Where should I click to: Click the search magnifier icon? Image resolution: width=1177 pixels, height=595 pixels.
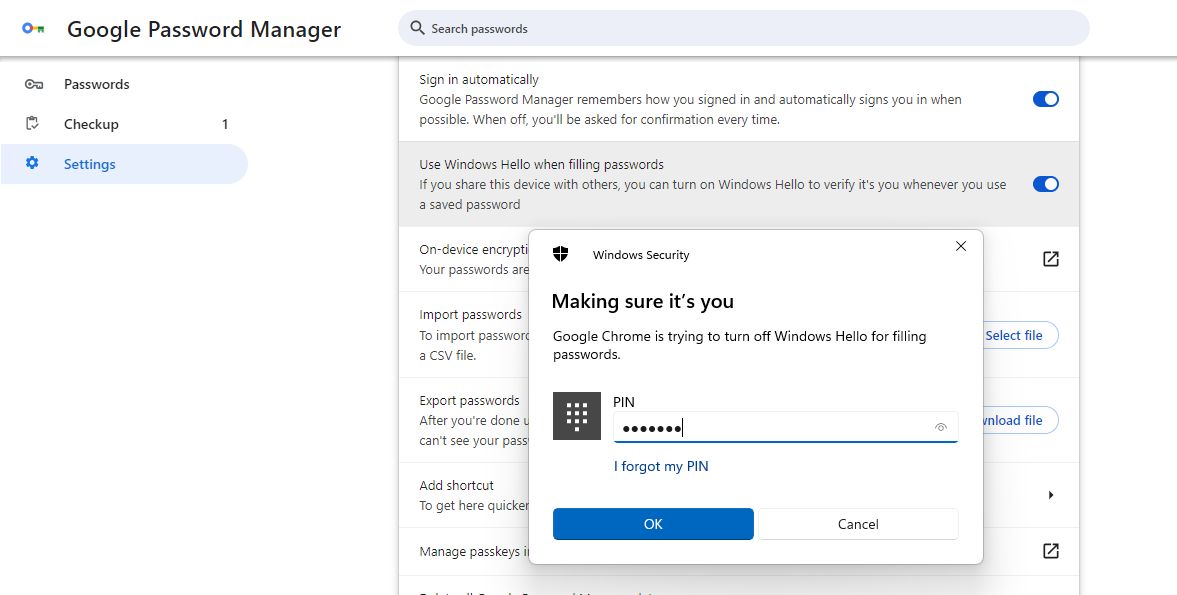[x=417, y=29]
